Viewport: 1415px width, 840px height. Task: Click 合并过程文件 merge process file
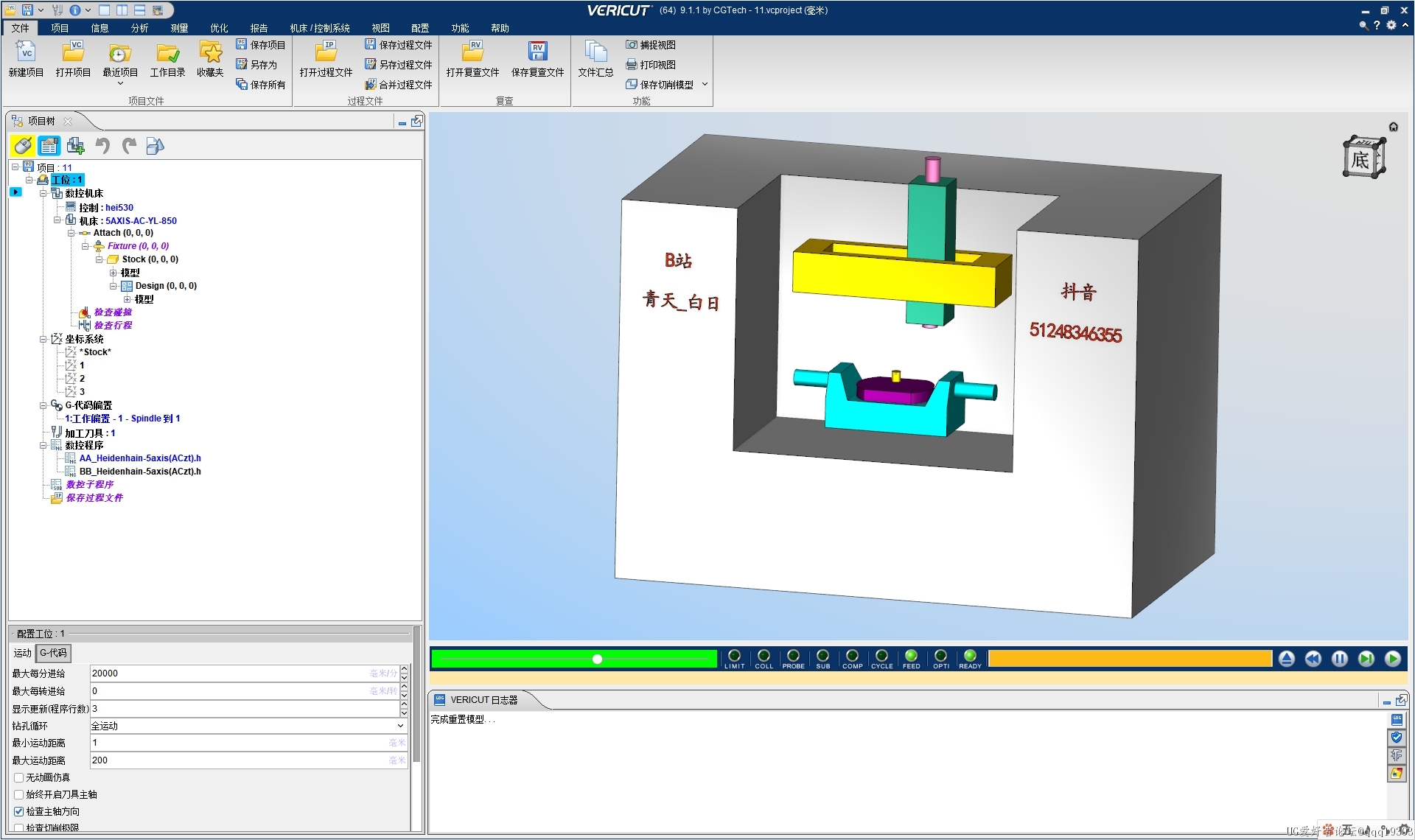pos(399,85)
